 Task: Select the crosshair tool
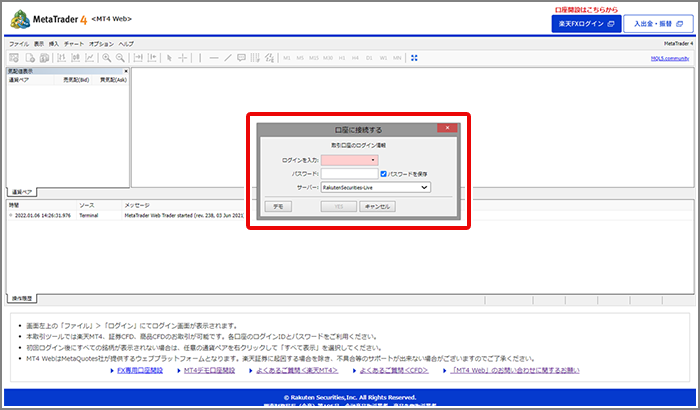[x=183, y=58]
